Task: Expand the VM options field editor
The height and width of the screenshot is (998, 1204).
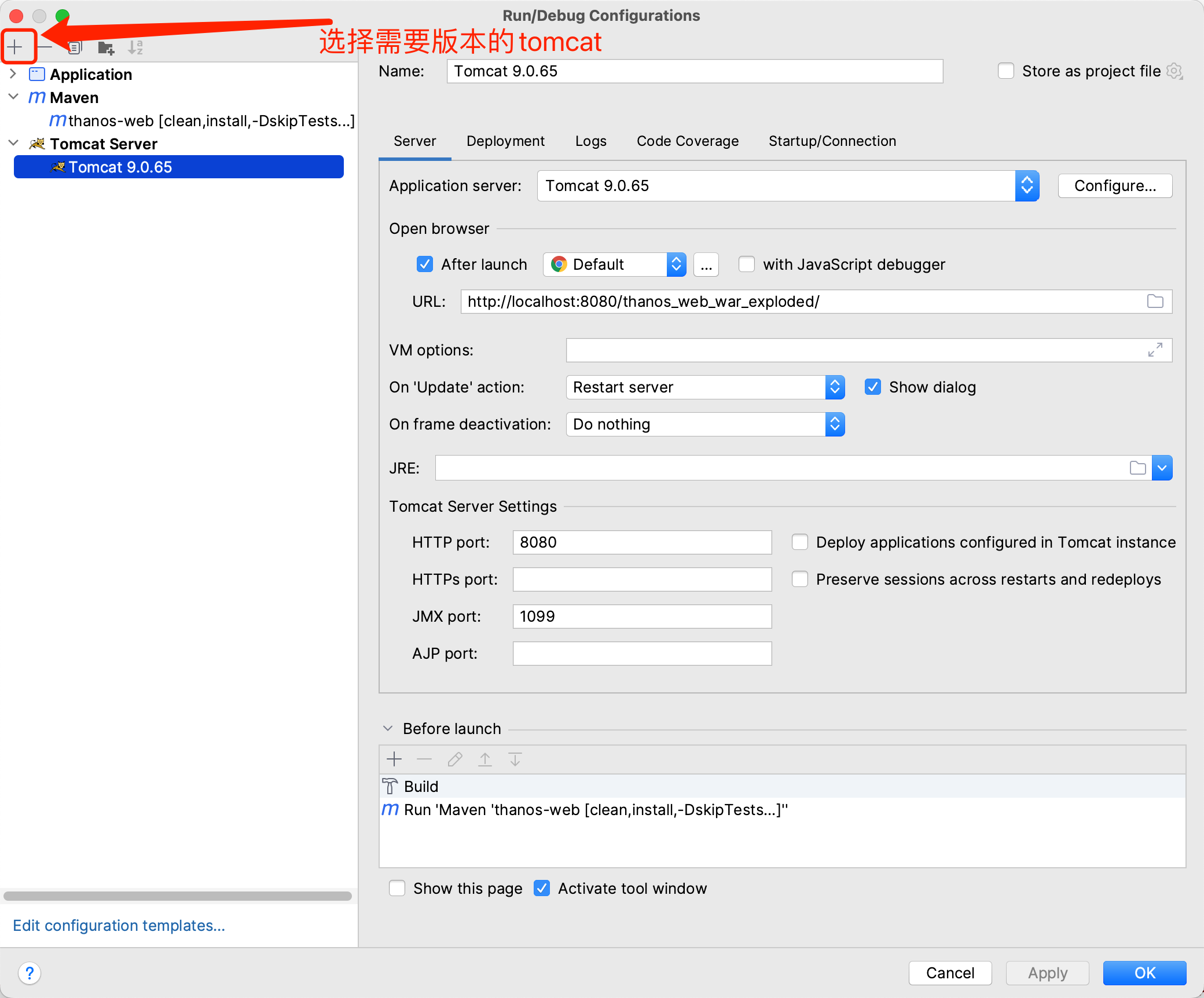Action: coord(1155,350)
